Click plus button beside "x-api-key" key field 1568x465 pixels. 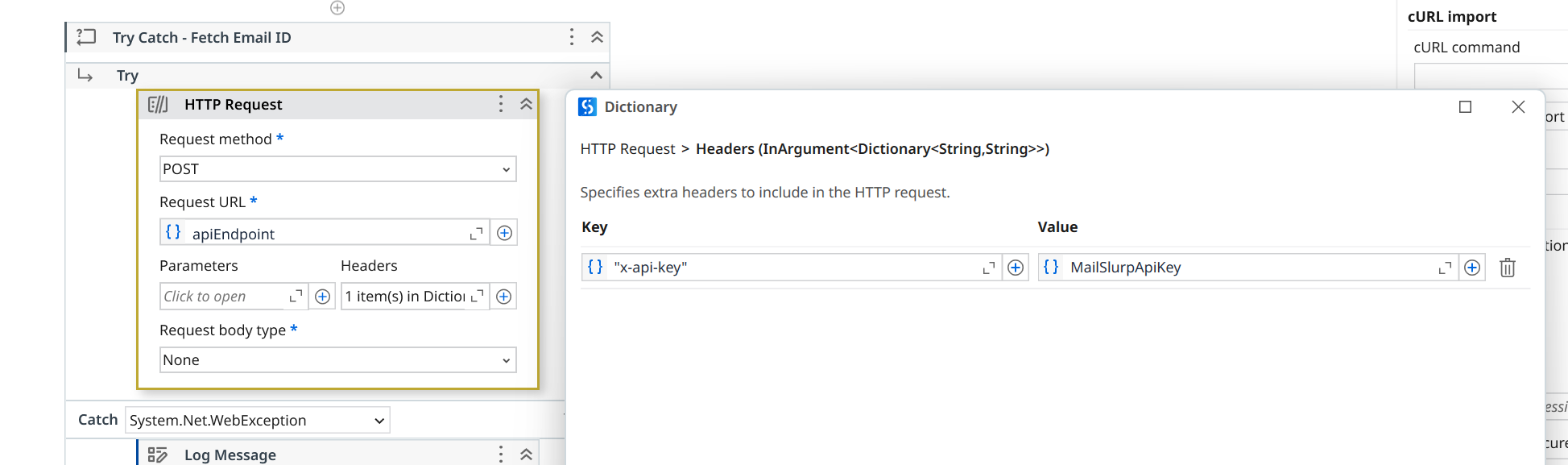point(1016,268)
